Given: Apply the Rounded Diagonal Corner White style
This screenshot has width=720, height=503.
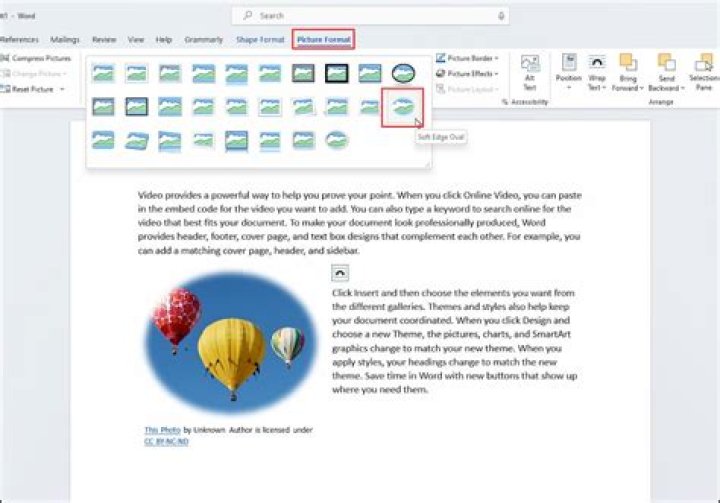Looking at the screenshot, I should 203,107.
